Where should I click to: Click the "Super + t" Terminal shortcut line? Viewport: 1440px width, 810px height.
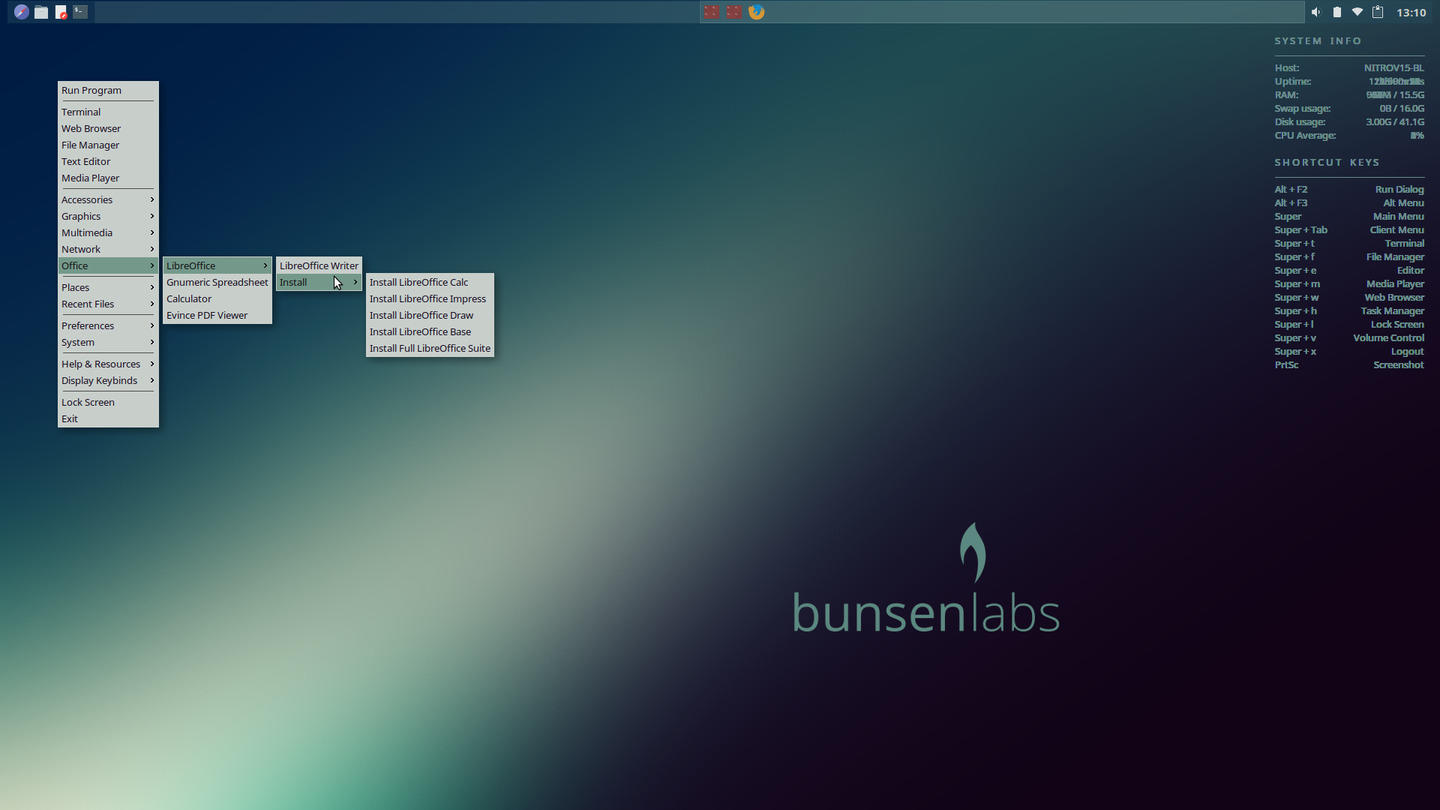pyautogui.click(x=1349, y=243)
